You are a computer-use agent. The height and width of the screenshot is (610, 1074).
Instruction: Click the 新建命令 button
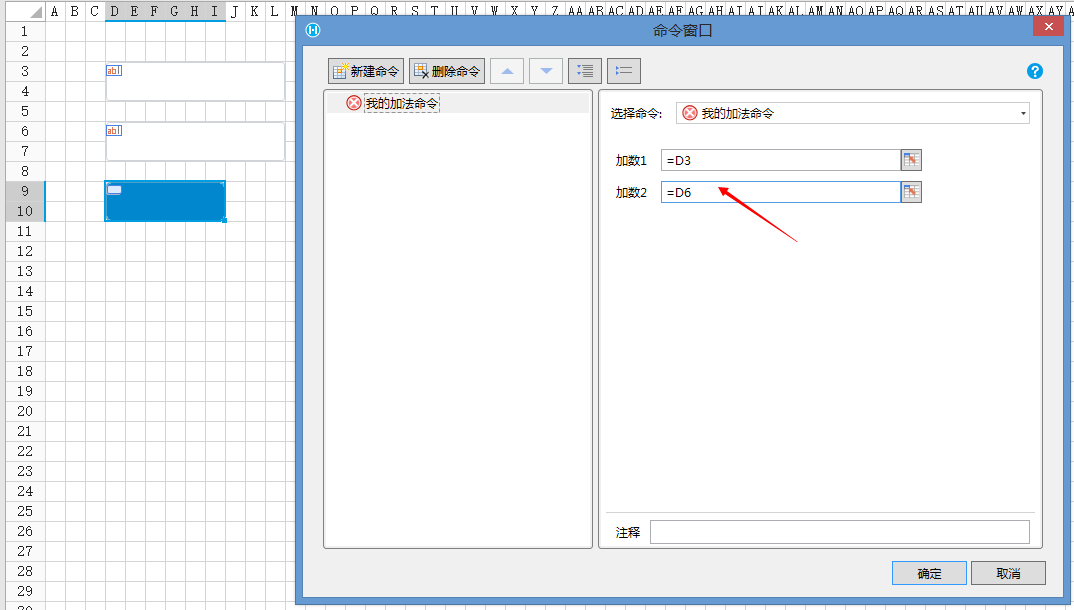(x=366, y=71)
